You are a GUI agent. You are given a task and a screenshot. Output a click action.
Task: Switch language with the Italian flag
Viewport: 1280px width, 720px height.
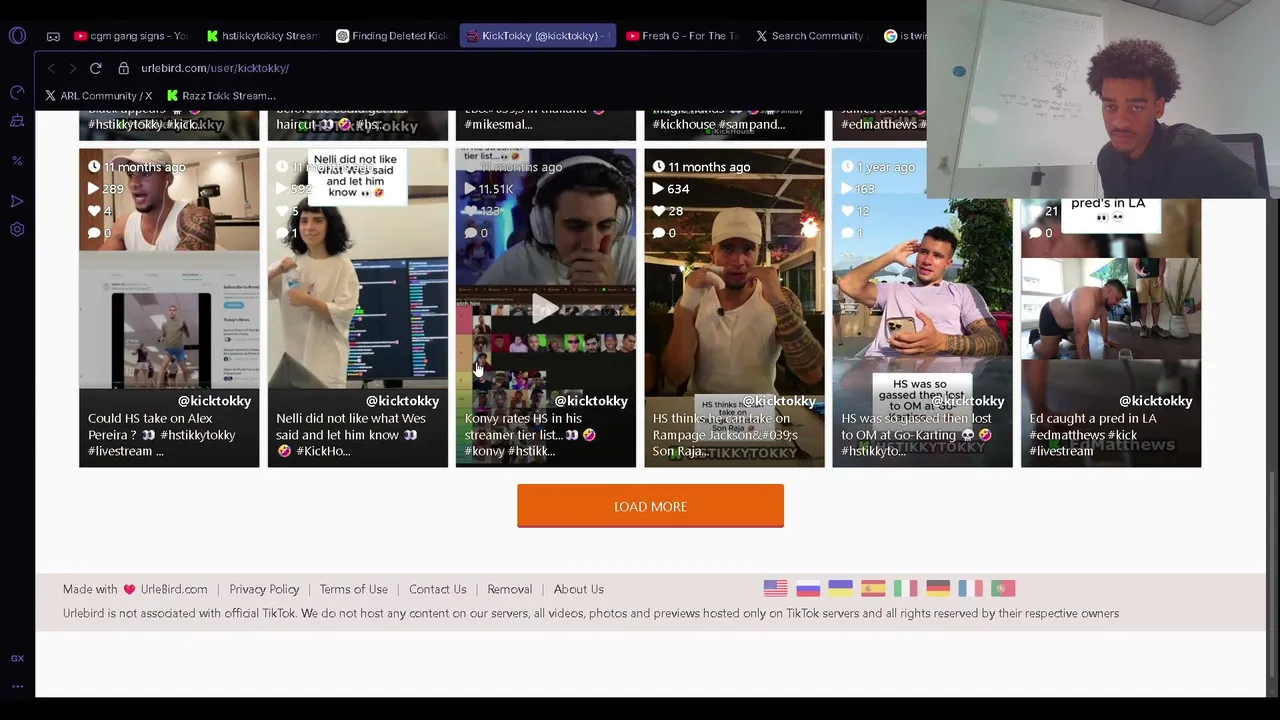[x=906, y=589]
